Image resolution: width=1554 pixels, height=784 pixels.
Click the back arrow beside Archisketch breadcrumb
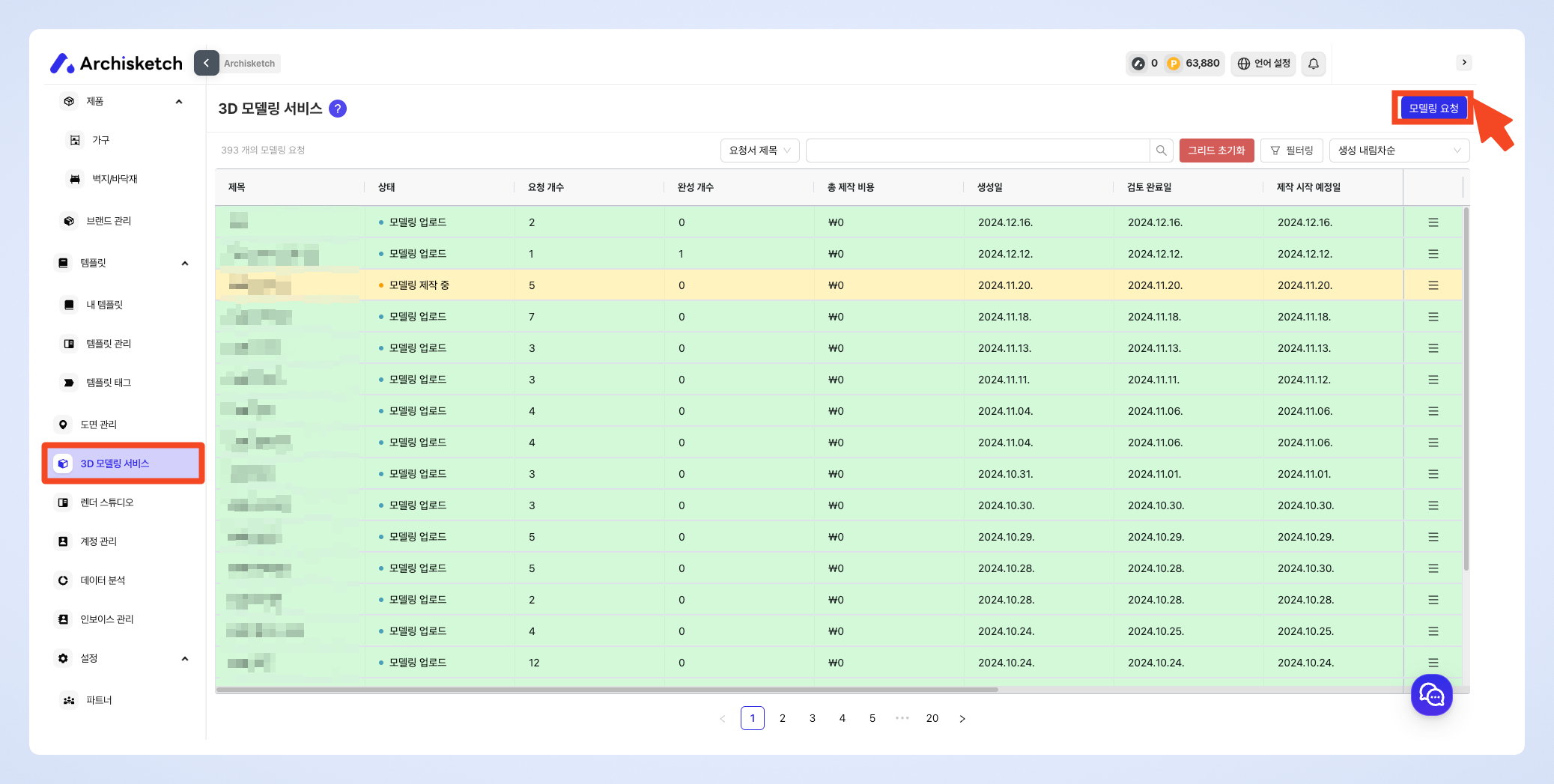click(x=206, y=63)
